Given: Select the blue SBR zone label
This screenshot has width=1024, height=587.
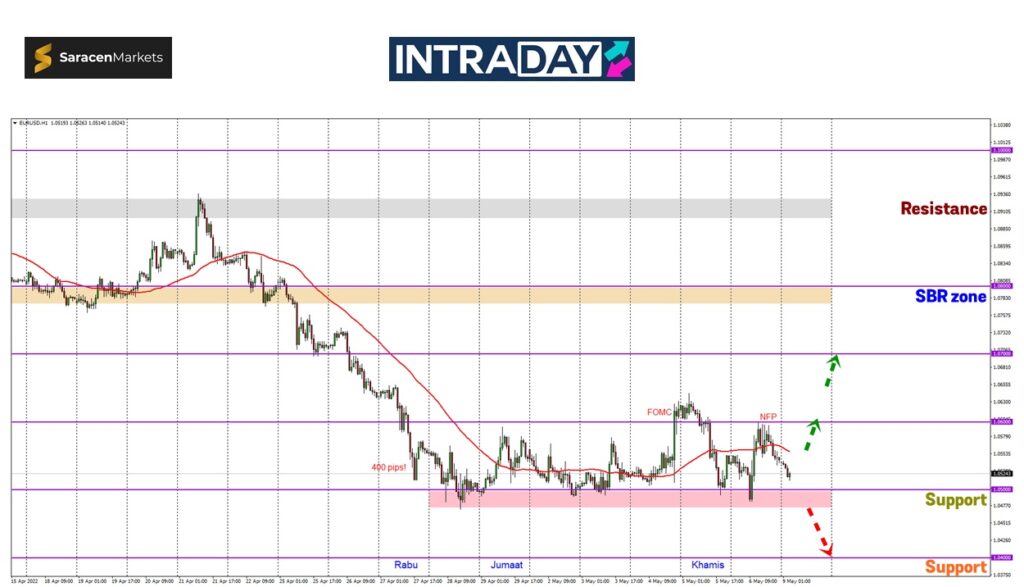Looking at the screenshot, I should (950, 296).
